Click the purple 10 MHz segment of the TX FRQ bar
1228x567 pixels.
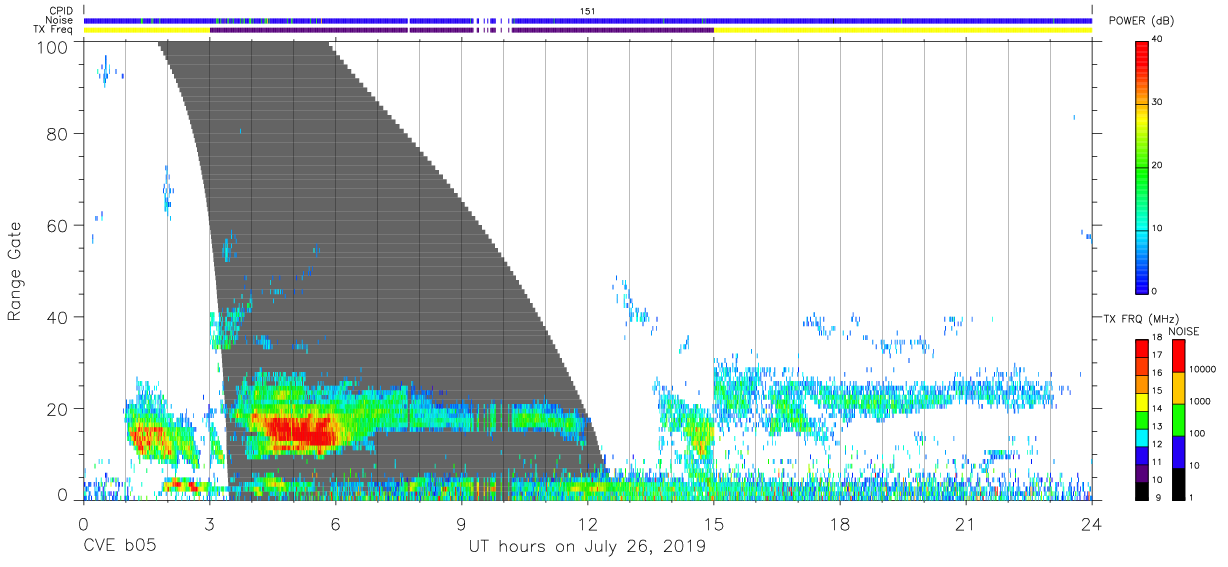click(1142, 473)
